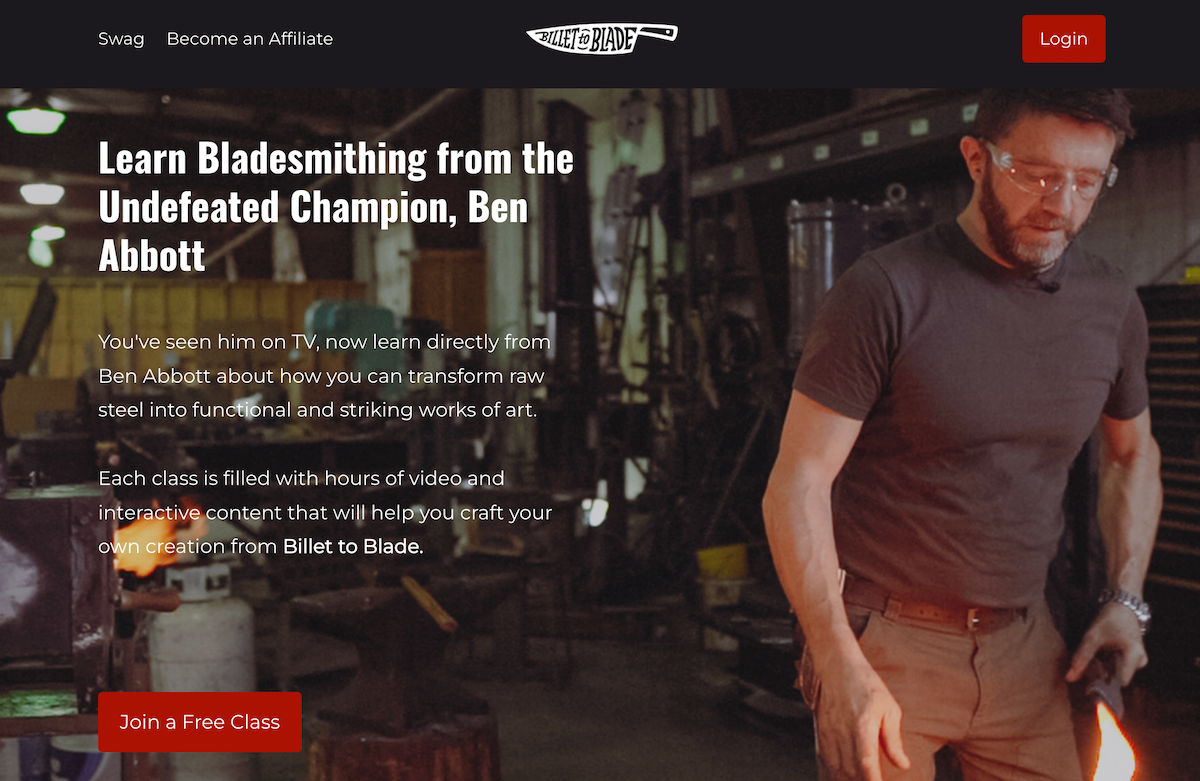Click the red Login button

(1063, 39)
